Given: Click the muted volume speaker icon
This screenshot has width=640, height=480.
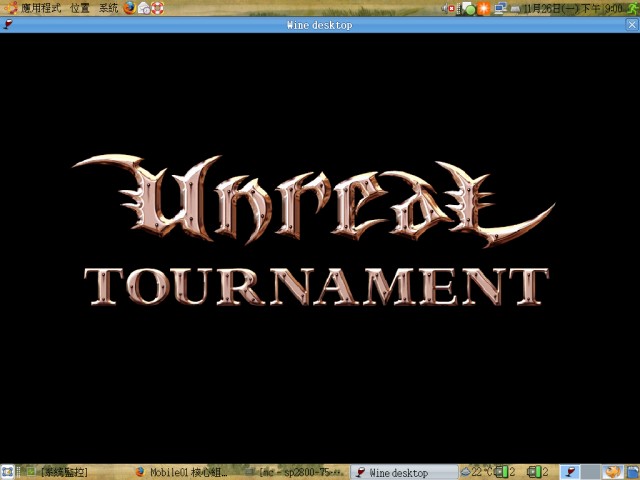Looking at the screenshot, I should click(x=448, y=8).
